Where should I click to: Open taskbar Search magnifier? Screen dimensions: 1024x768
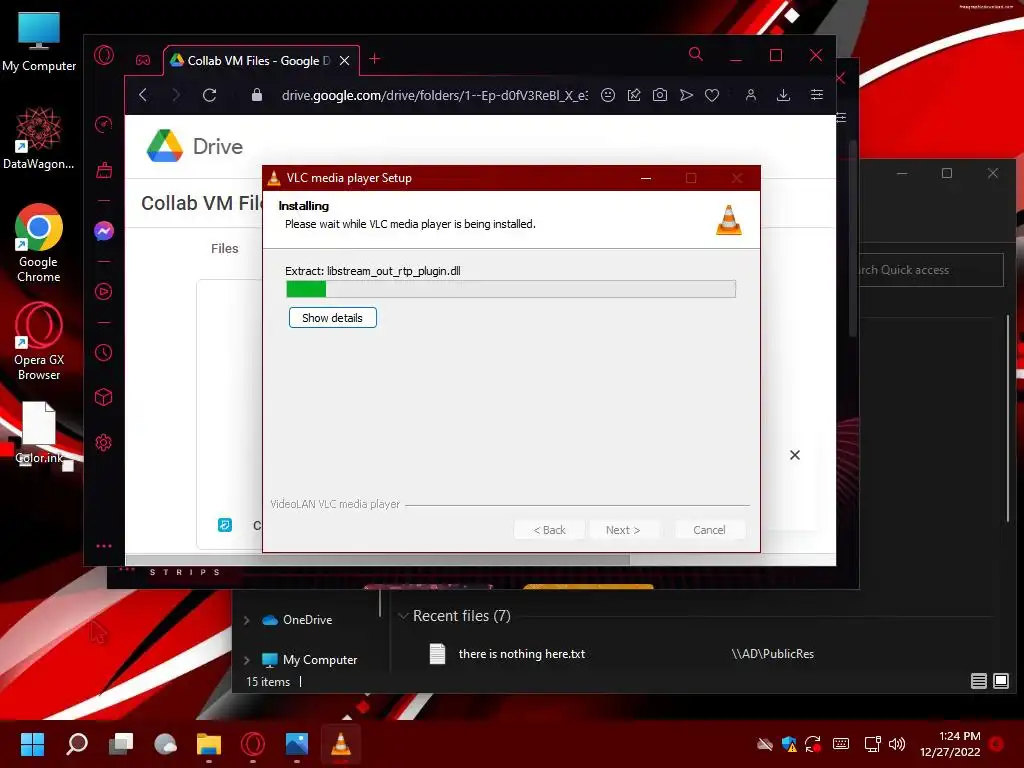click(x=77, y=744)
